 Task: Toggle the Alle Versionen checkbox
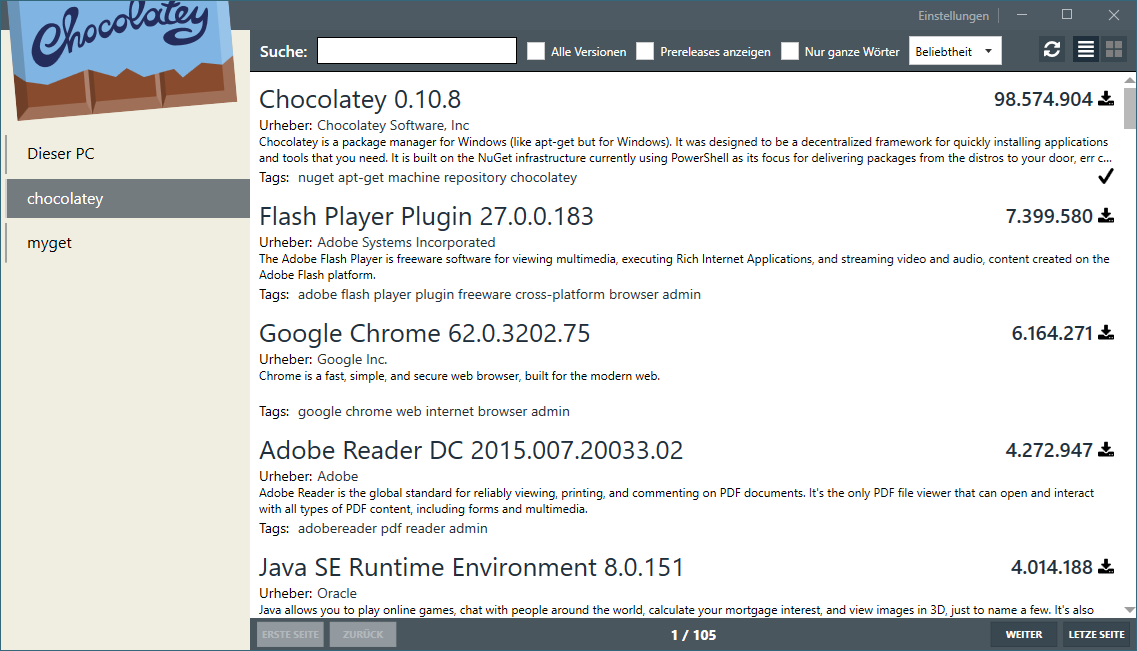(x=536, y=51)
